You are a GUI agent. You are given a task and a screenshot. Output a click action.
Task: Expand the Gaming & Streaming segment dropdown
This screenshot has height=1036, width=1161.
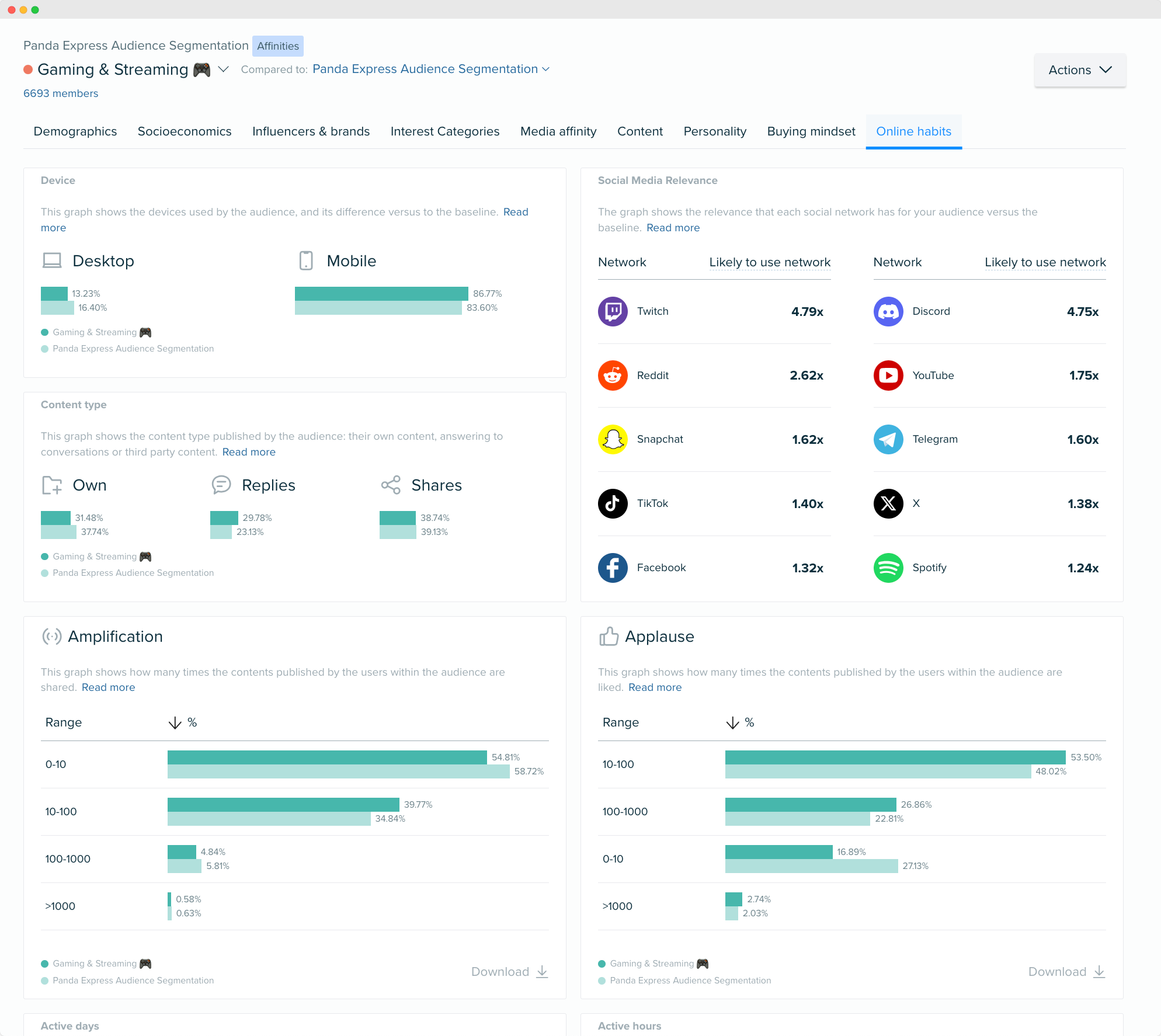click(224, 69)
